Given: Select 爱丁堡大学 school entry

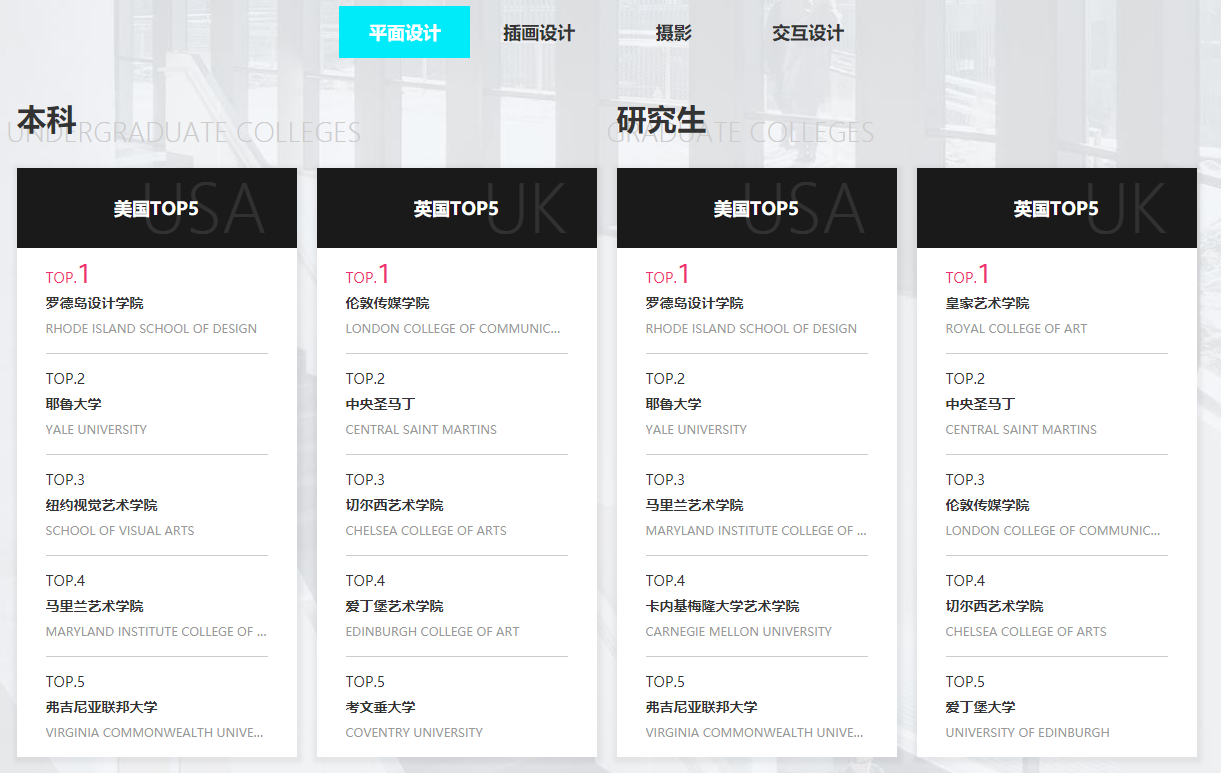Looking at the screenshot, I should click(980, 707).
